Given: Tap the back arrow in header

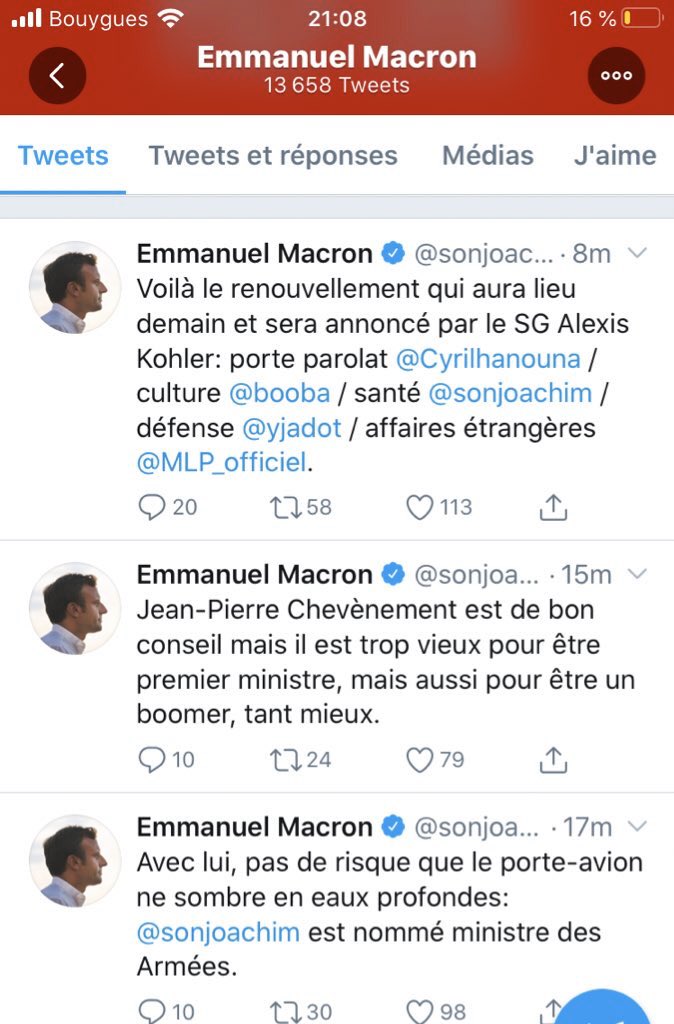Looking at the screenshot, I should pyautogui.click(x=57, y=75).
